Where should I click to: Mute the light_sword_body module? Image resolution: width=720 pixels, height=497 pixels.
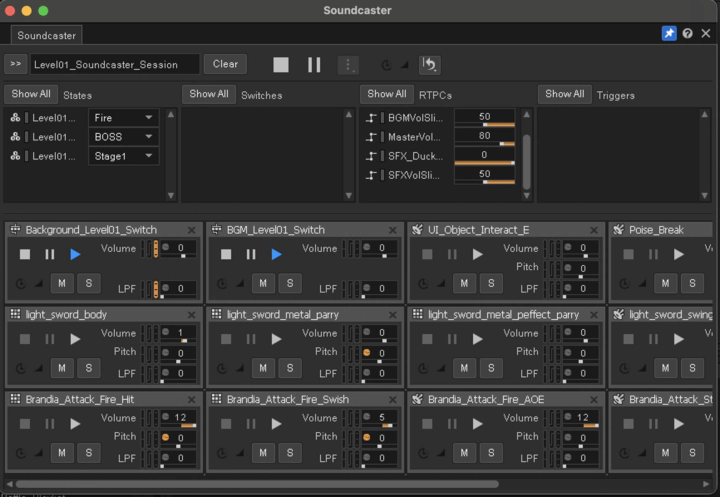tap(62, 368)
